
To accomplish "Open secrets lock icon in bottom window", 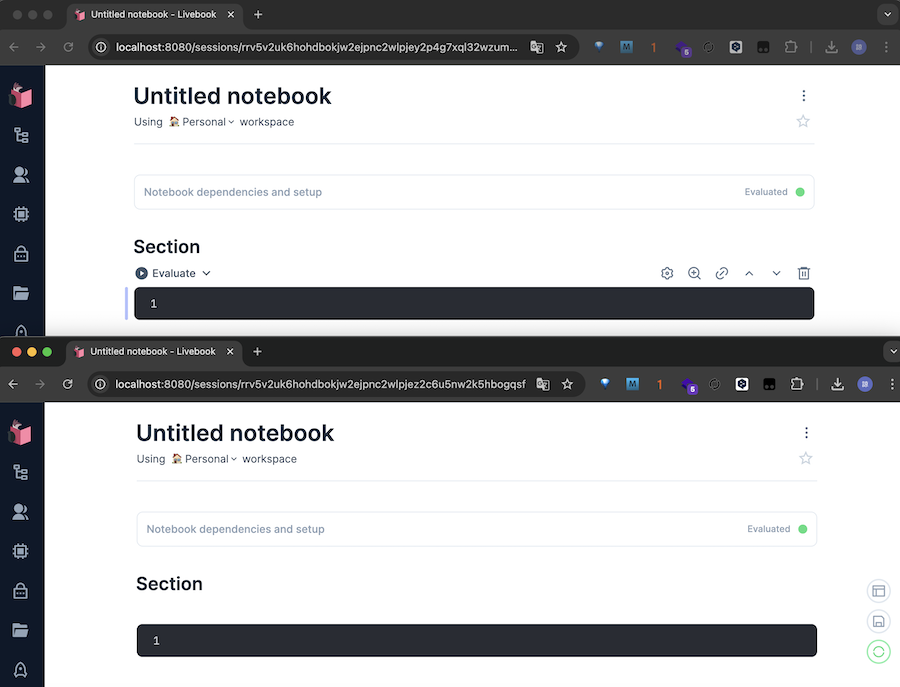I will coord(21,591).
